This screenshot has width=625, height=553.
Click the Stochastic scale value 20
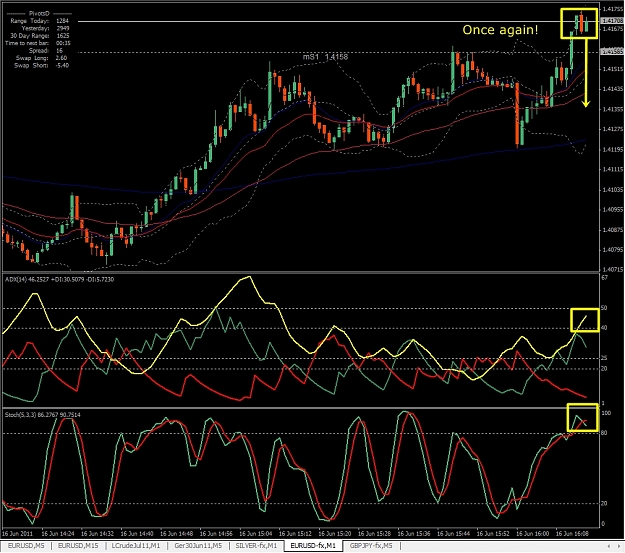pos(604,504)
